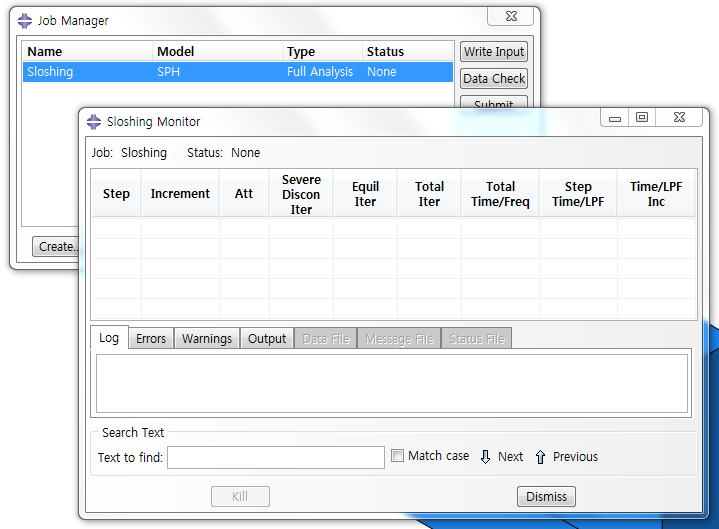Click the Equil Iter column header

point(365,193)
